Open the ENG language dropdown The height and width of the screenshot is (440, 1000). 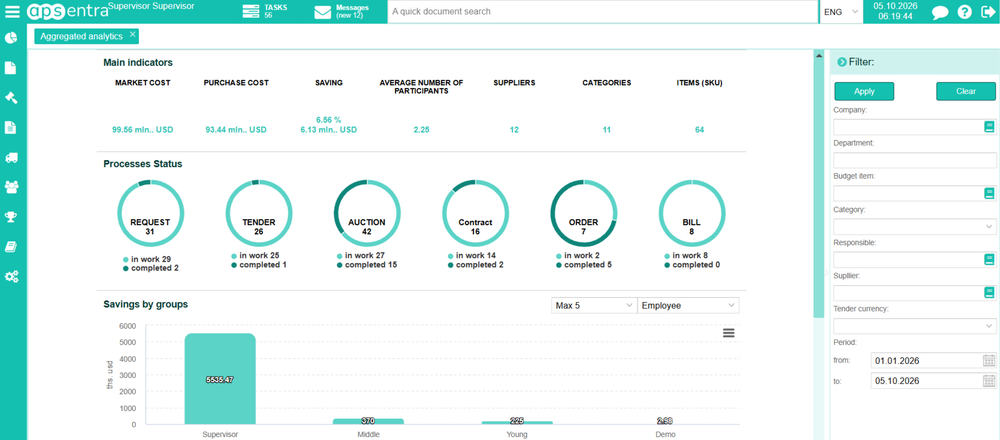click(841, 11)
